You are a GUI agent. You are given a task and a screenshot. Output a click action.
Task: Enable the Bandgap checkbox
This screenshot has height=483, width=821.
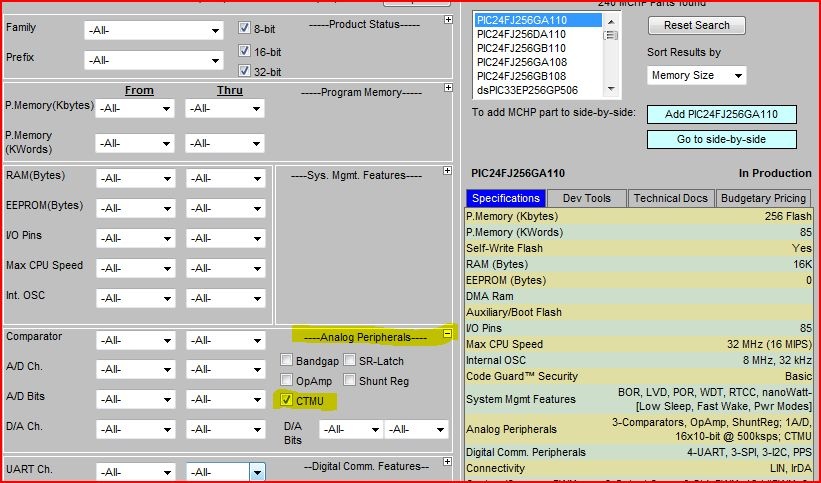point(286,360)
